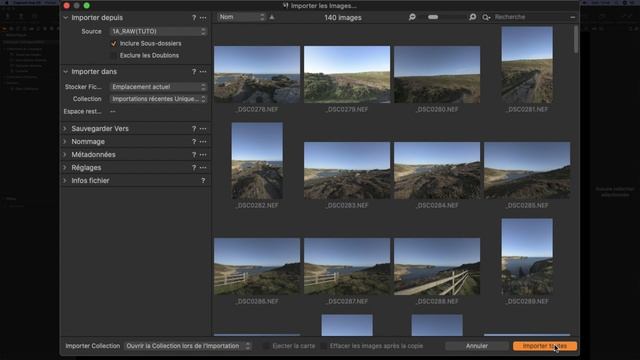Click the Espace restant label
This screenshot has width=640, height=360.
82,111
